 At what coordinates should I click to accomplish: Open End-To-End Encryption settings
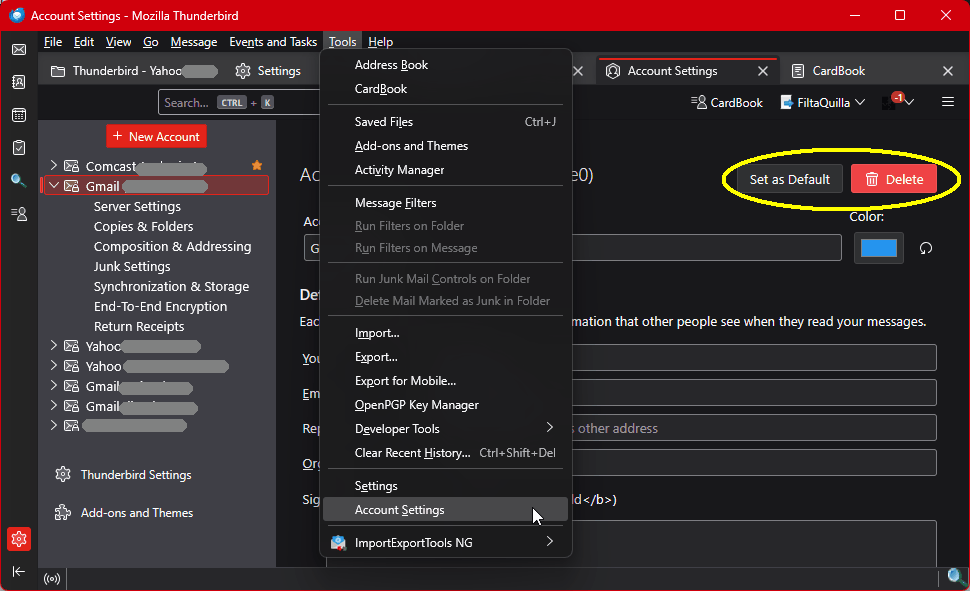(160, 306)
